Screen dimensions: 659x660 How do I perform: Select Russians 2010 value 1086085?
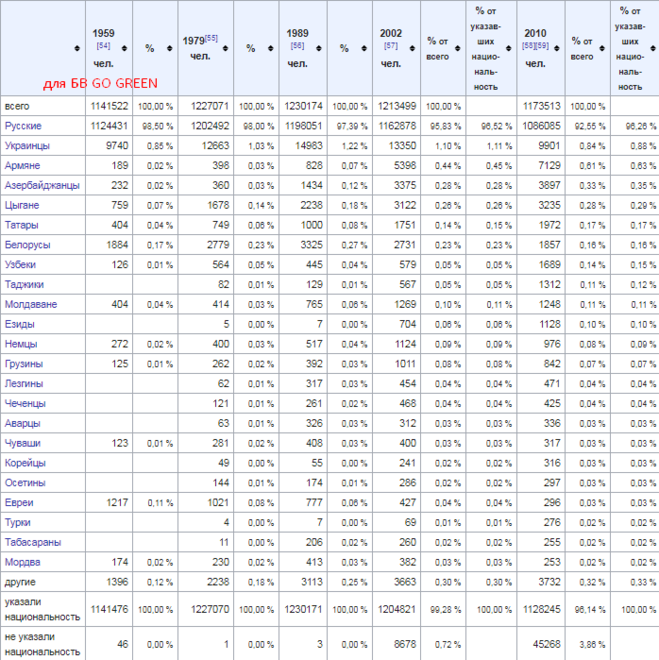tap(542, 126)
